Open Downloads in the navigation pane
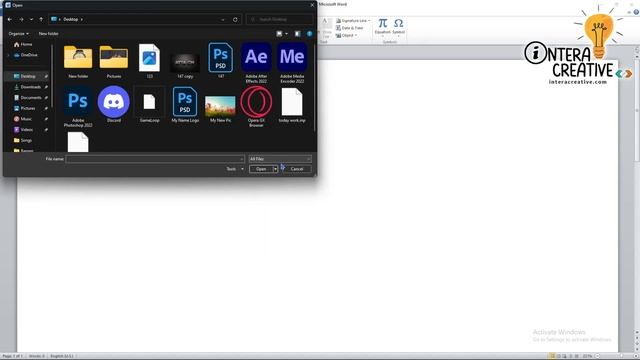The image size is (640, 360). click(28, 87)
